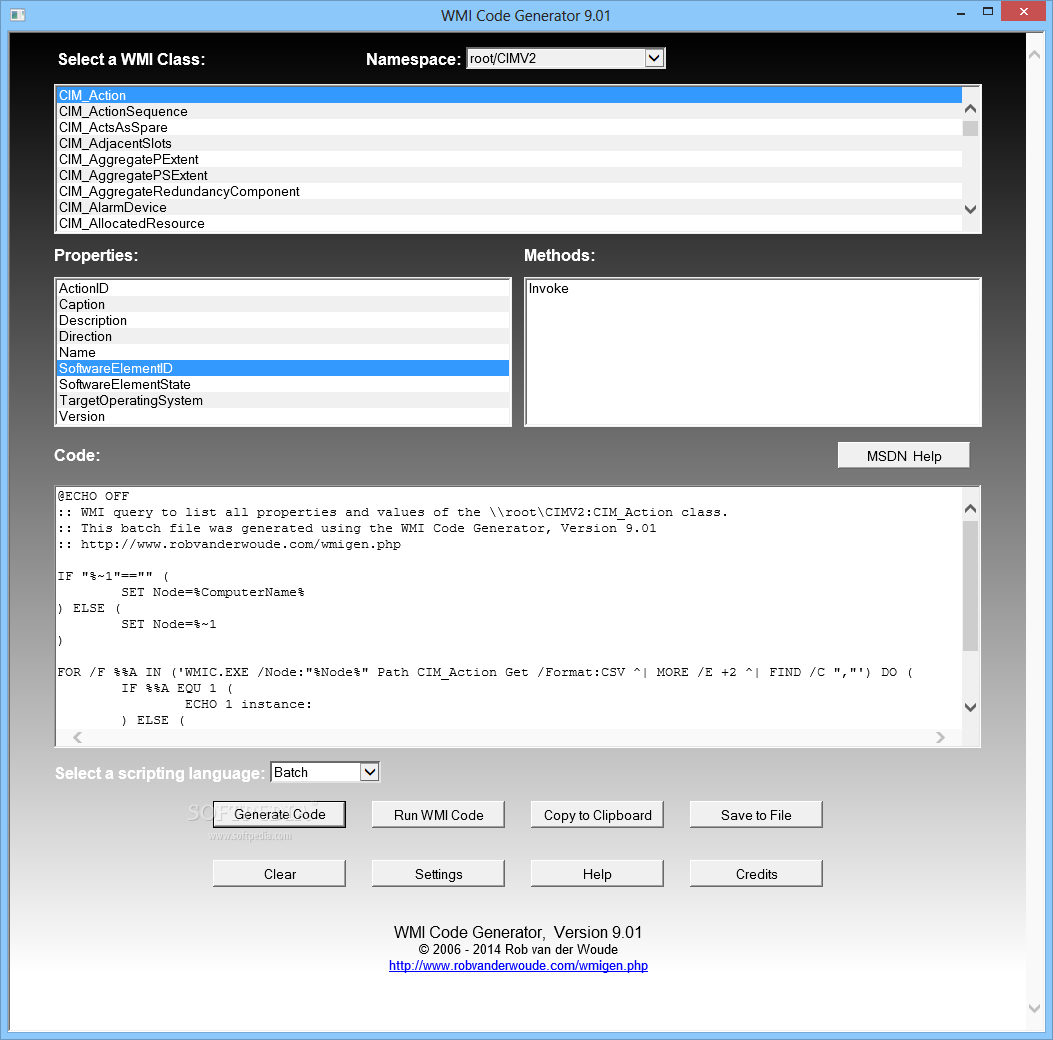Viewport: 1053px width, 1040px height.
Task: Select CIM_AdjacentSlots class
Action: 510,144
